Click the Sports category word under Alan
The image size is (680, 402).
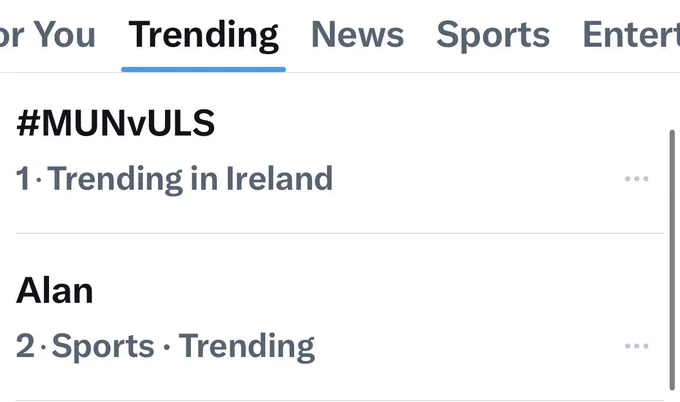(103, 346)
